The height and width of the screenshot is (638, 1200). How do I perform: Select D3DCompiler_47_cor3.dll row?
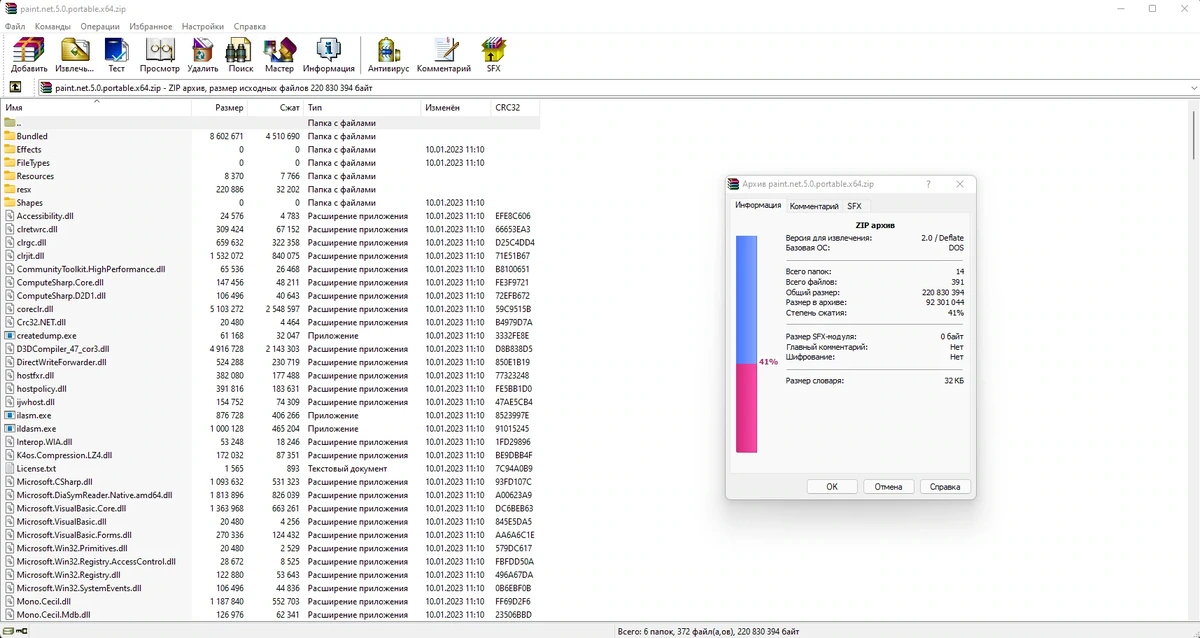(270, 349)
